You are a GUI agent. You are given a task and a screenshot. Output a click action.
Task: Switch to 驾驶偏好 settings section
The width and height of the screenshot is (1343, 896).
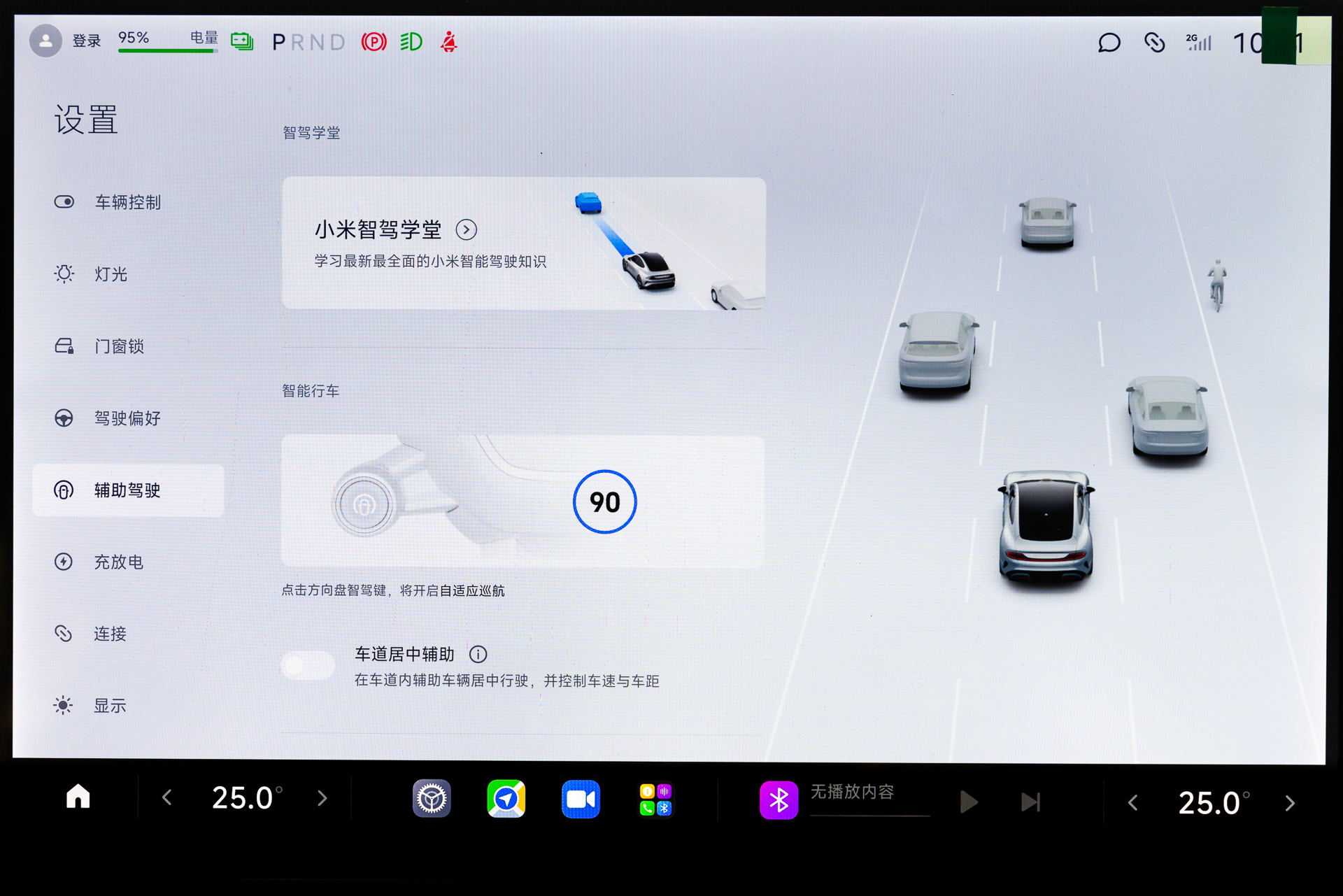(127, 418)
